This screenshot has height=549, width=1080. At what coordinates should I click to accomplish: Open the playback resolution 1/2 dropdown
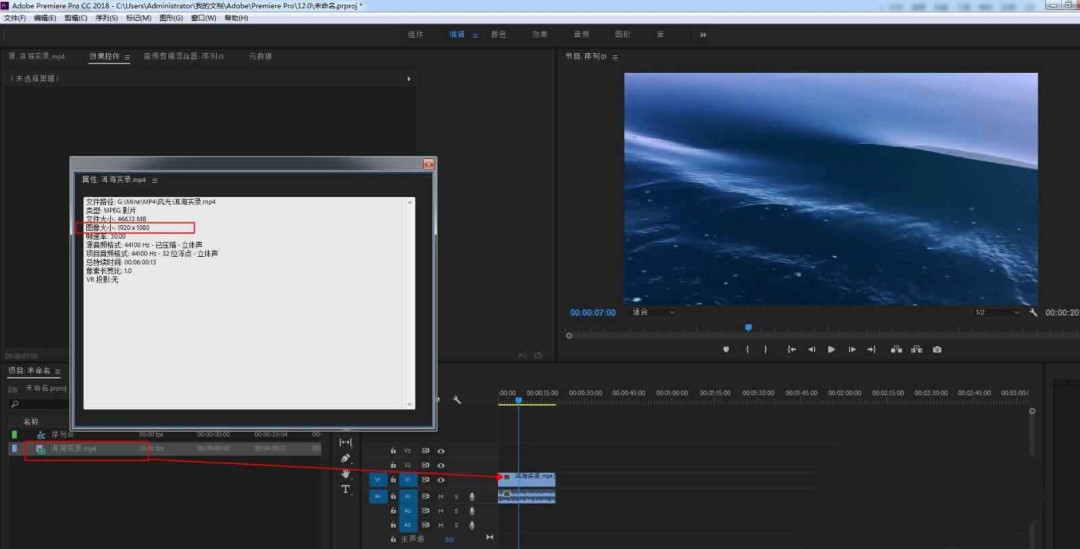997,312
